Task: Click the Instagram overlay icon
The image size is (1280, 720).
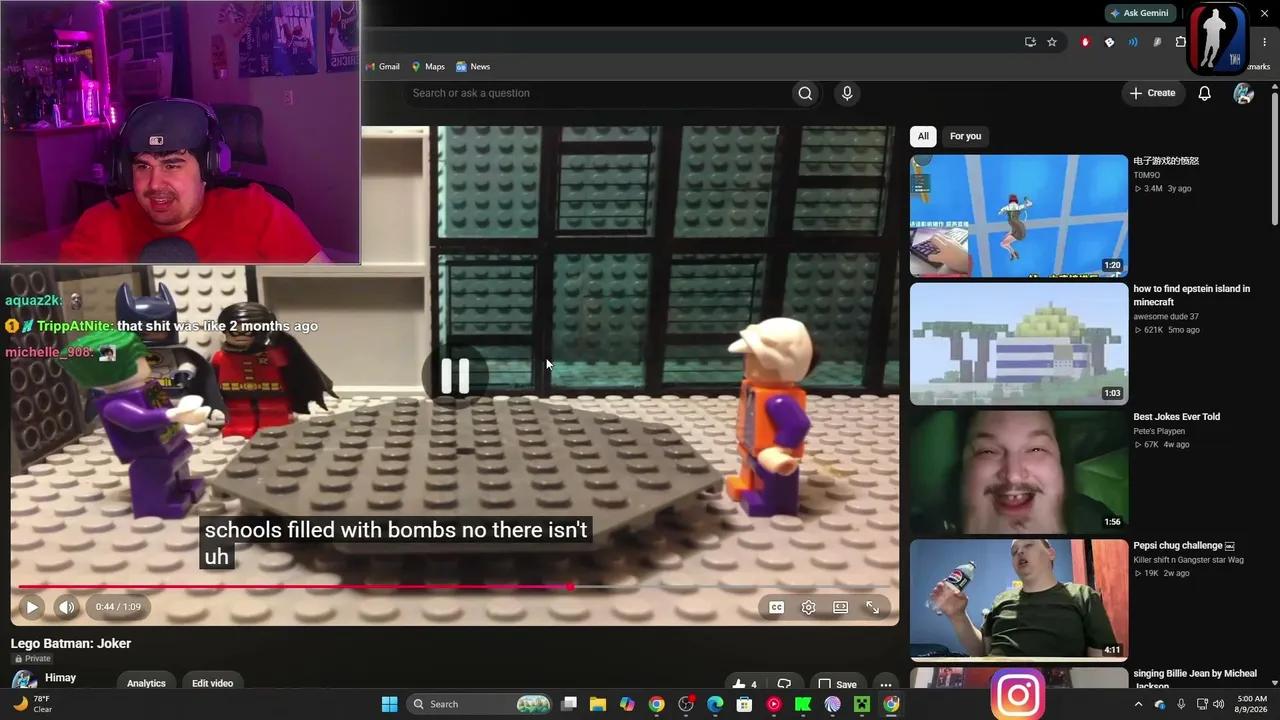Action: 1018,694
